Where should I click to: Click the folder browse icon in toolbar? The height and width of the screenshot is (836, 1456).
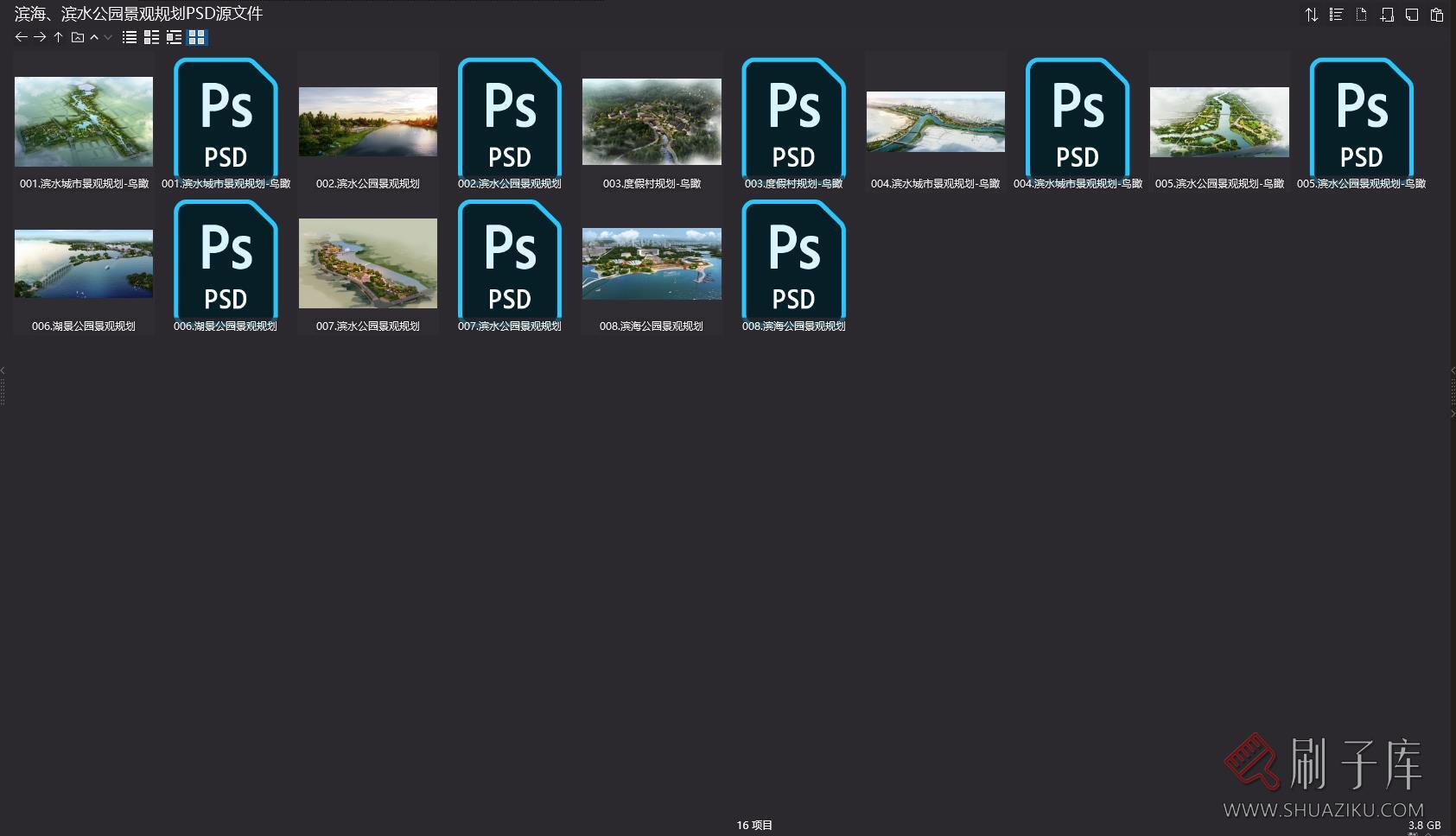tap(77, 37)
